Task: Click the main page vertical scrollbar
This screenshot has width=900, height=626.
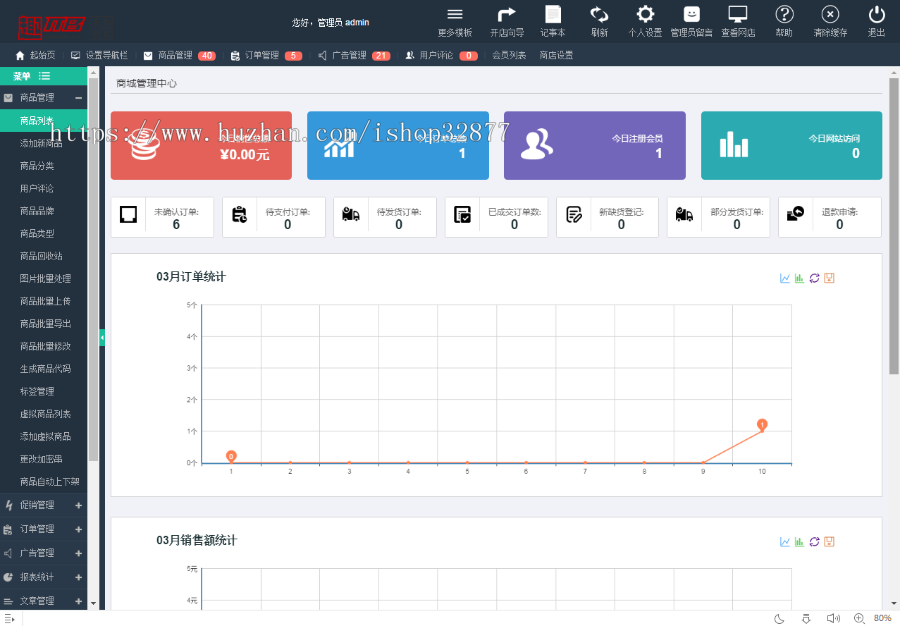Action: click(x=894, y=225)
